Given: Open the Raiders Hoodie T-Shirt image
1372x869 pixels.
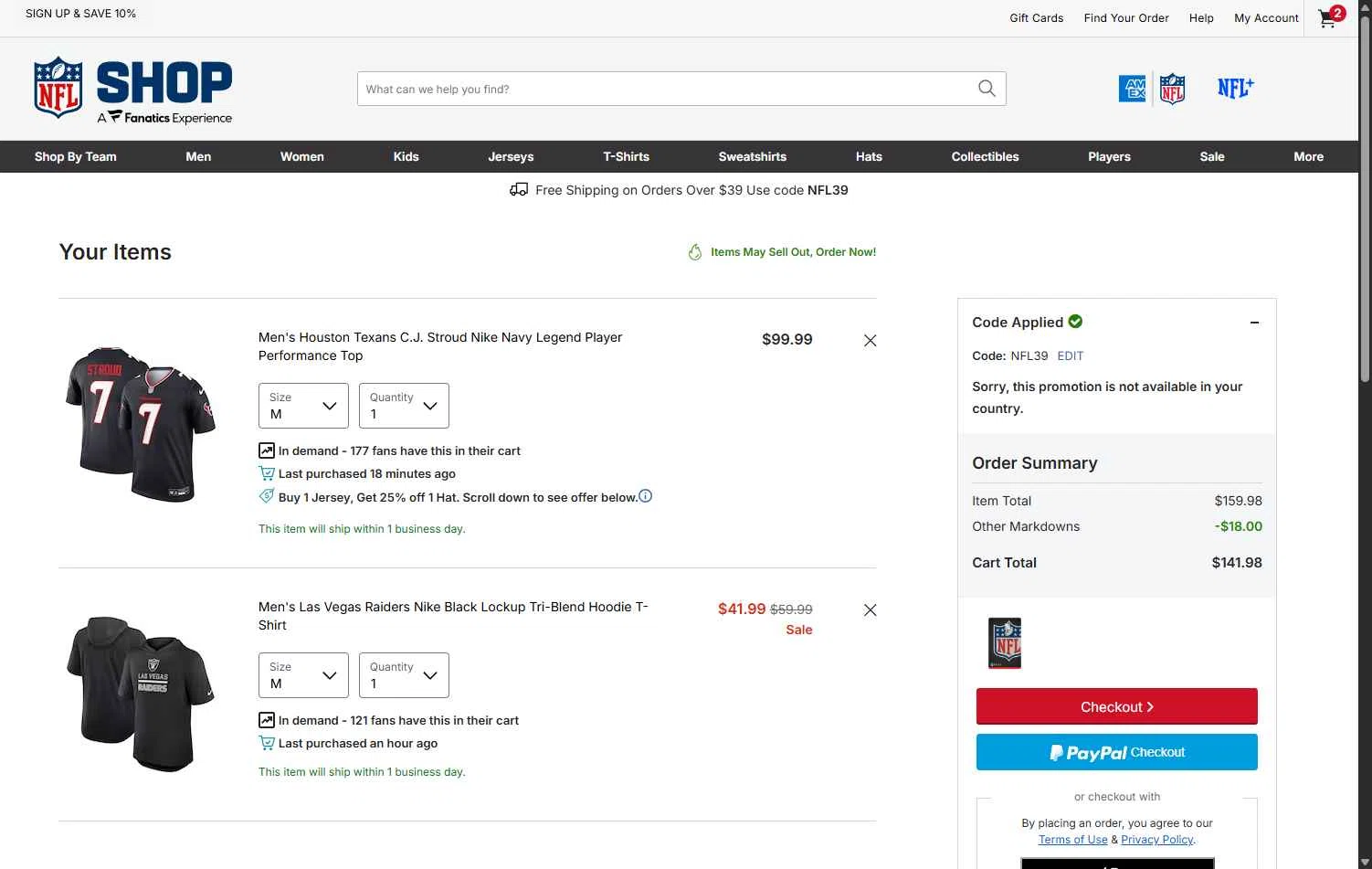Looking at the screenshot, I should pos(141,693).
